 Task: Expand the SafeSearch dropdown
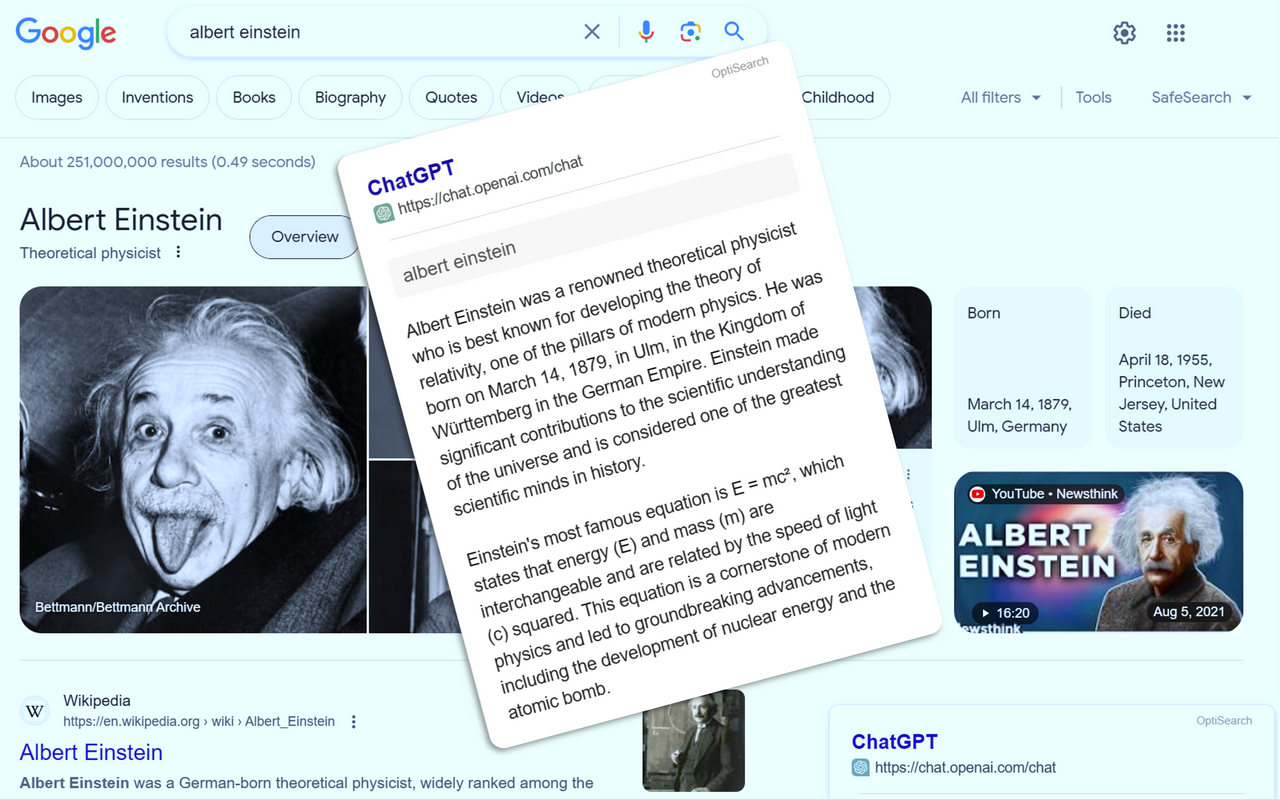tap(1202, 97)
